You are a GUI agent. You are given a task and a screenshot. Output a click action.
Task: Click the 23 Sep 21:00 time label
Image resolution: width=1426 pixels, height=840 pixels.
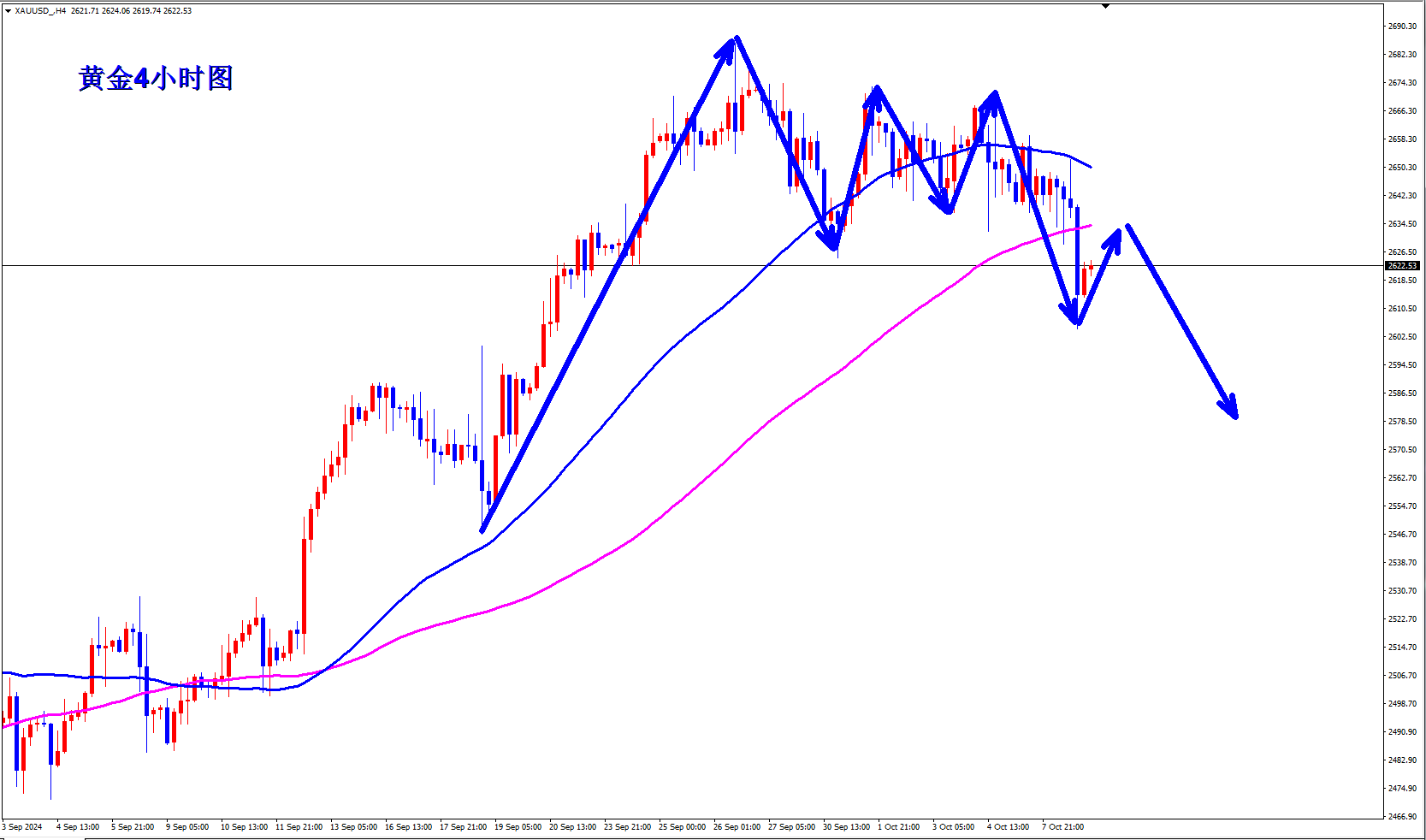628,827
